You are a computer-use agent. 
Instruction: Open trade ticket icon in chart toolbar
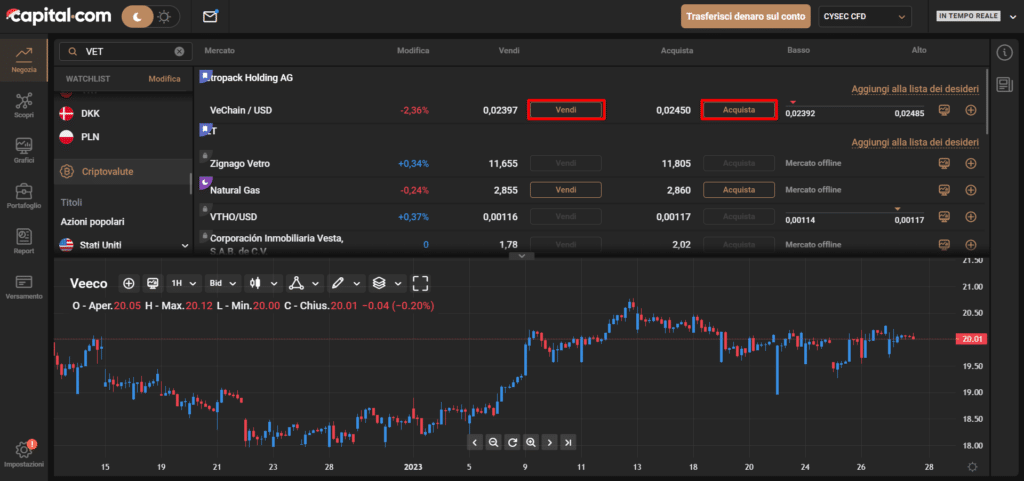coord(153,283)
